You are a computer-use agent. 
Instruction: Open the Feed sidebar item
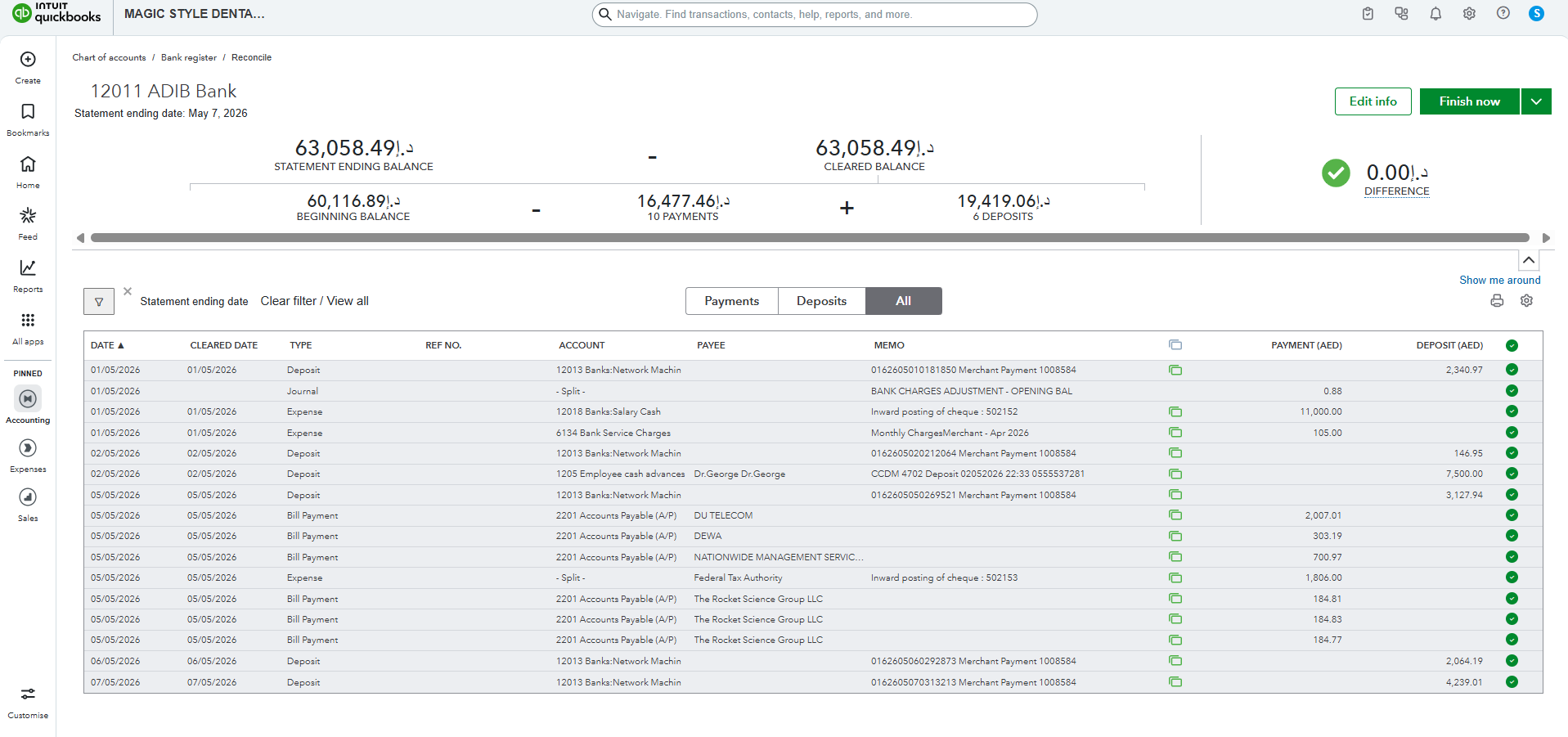[x=28, y=223]
